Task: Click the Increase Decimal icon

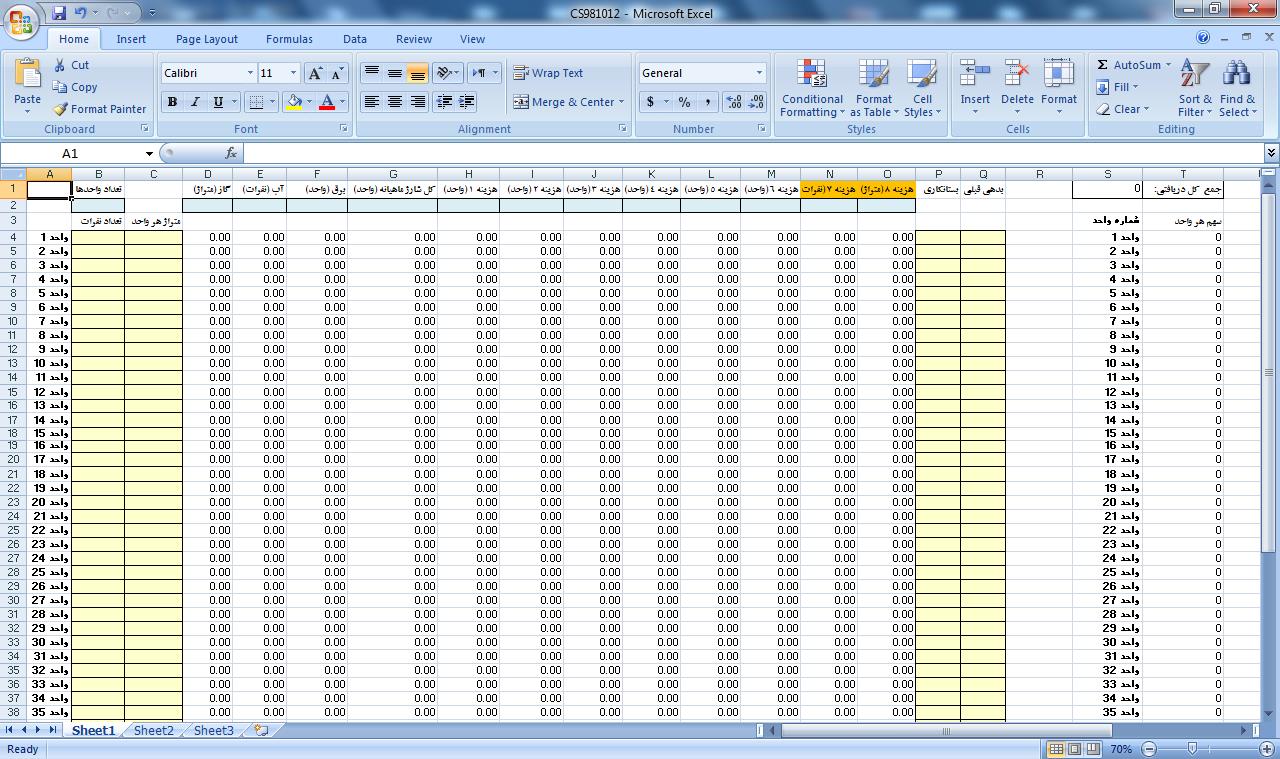Action: [x=733, y=102]
